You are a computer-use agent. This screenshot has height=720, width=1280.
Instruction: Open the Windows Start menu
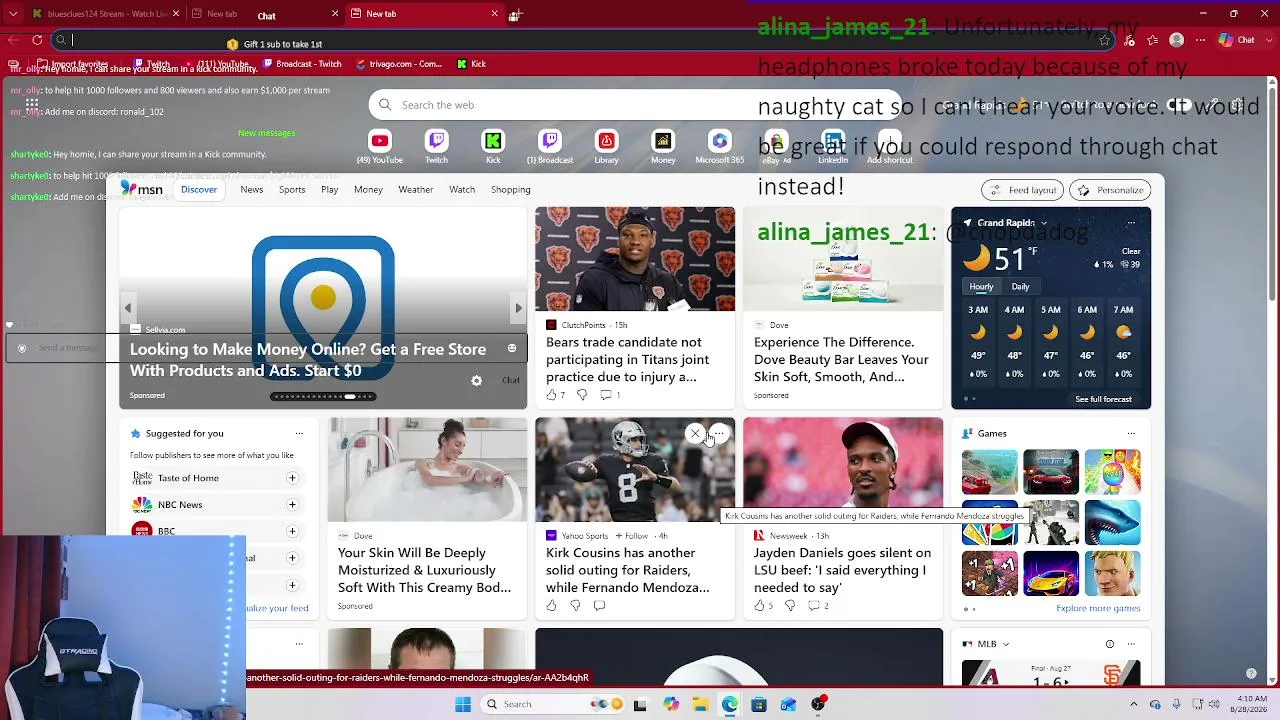[463, 704]
